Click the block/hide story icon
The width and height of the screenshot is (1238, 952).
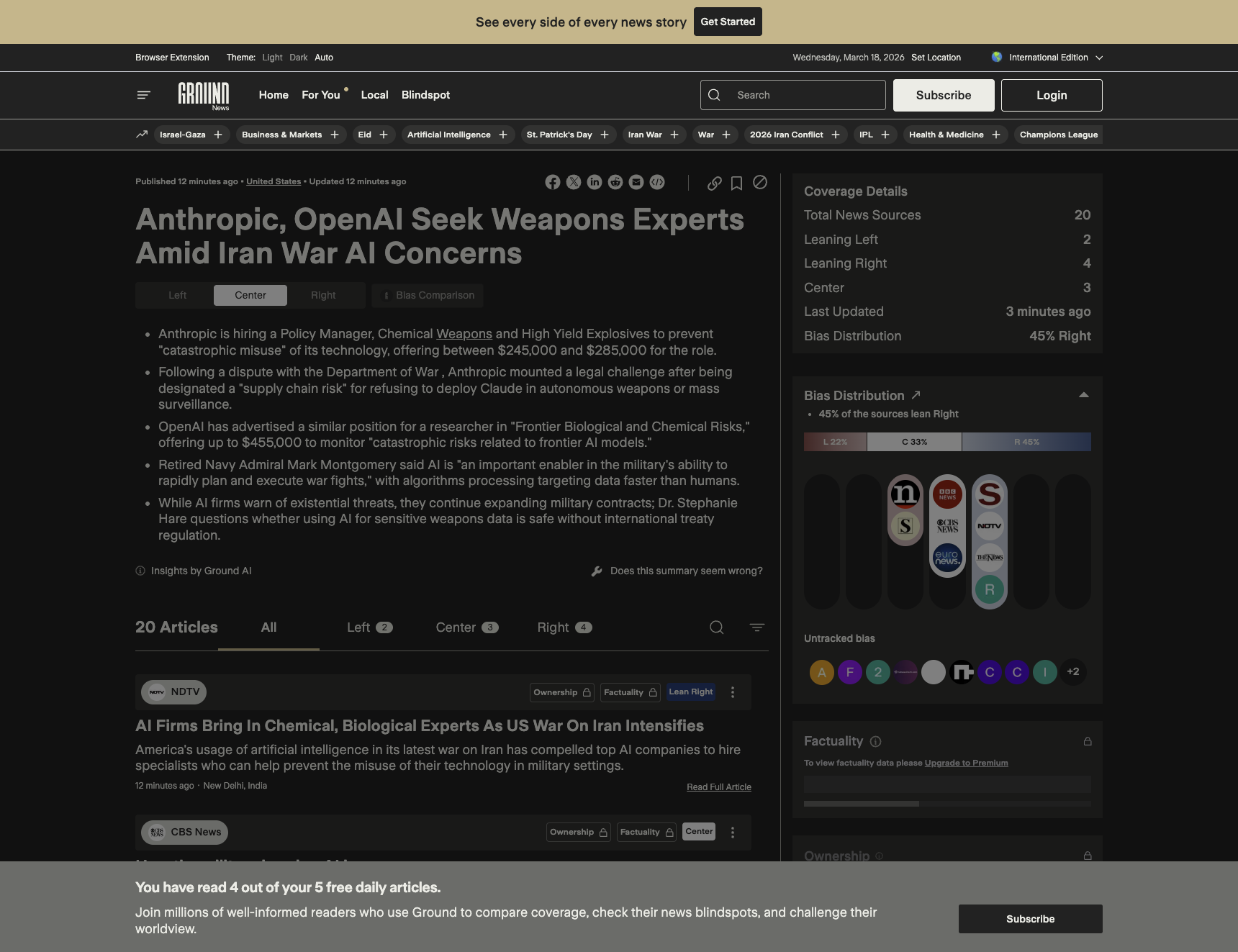[x=759, y=182]
